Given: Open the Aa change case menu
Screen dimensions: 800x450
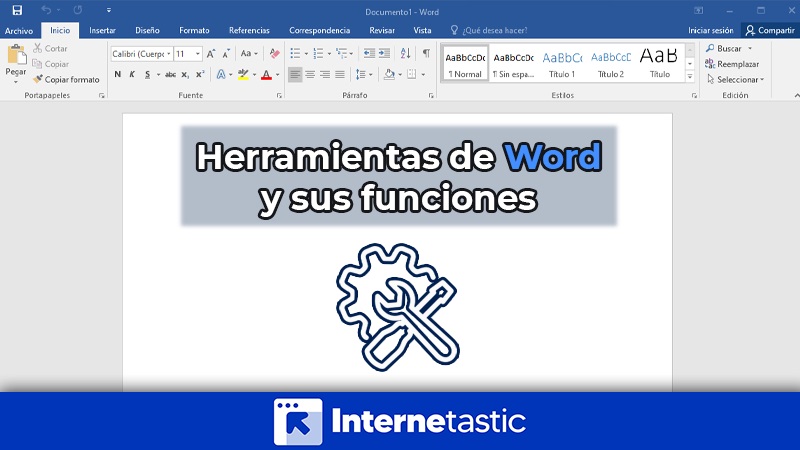Looking at the screenshot, I should pyautogui.click(x=249, y=54).
